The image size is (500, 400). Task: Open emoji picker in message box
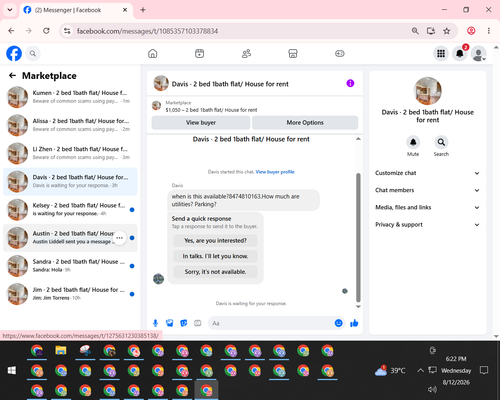tap(338, 323)
